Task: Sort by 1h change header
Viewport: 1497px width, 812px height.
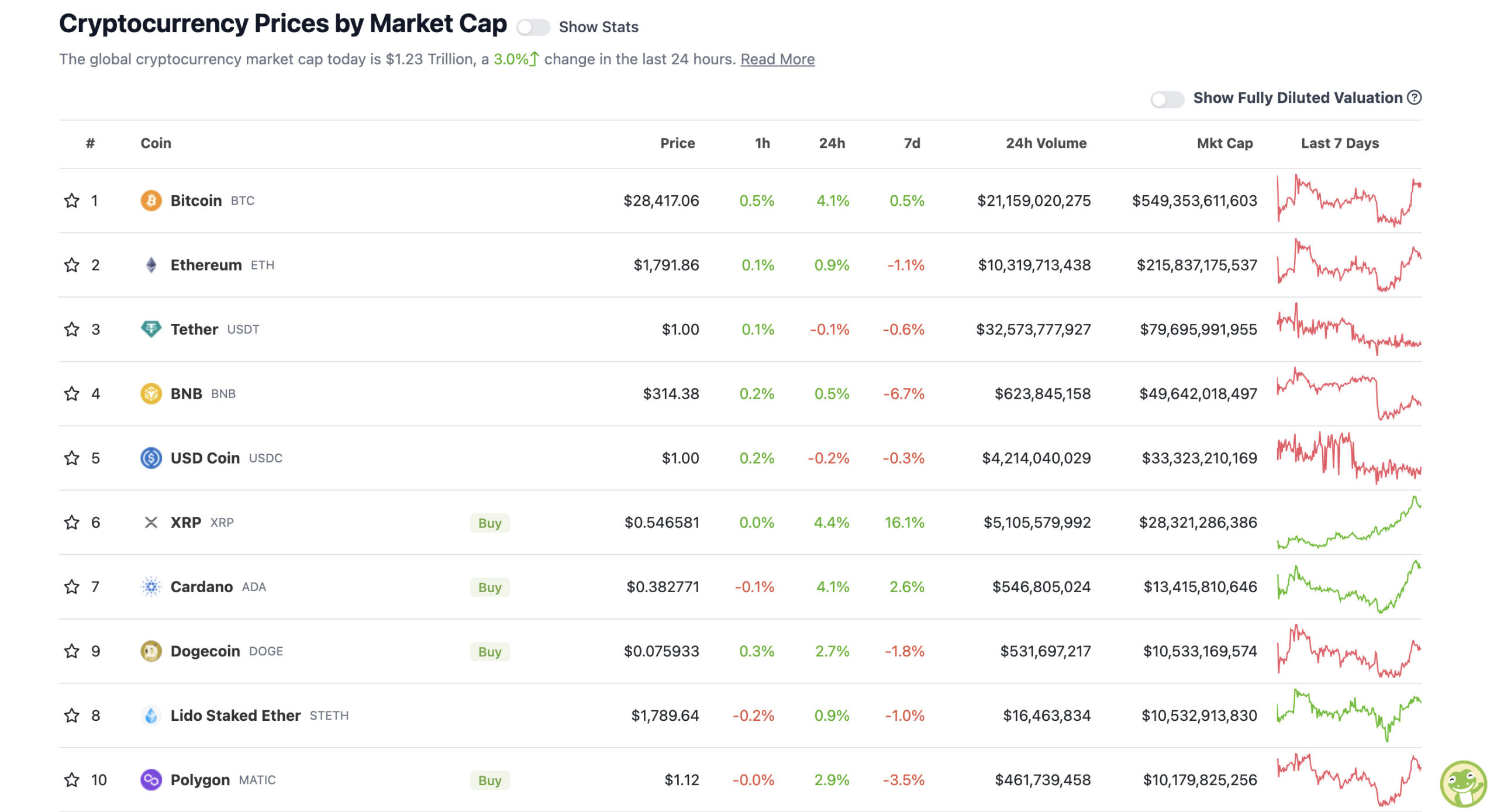Action: click(x=762, y=143)
